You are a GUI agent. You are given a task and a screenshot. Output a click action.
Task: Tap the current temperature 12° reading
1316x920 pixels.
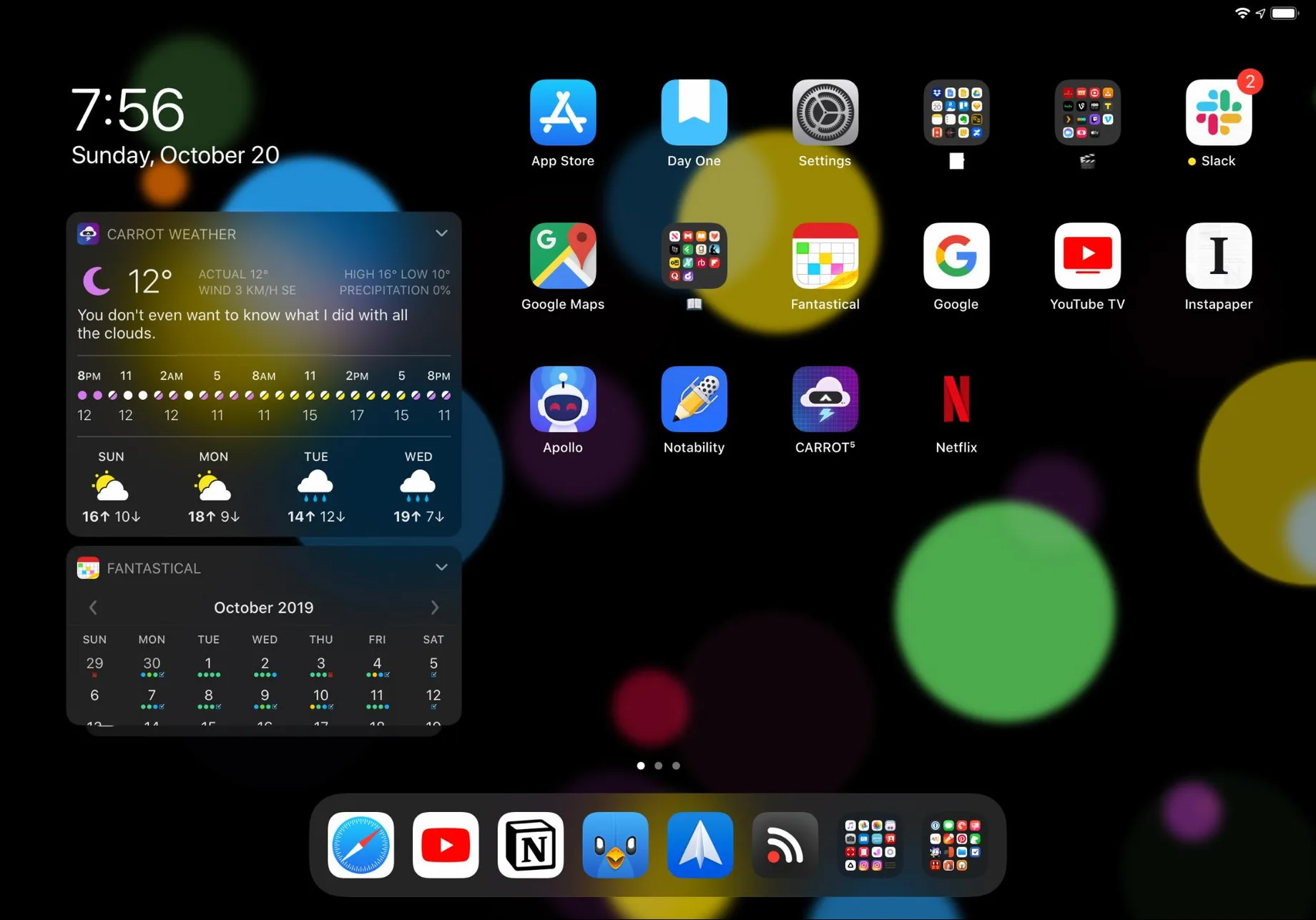click(150, 281)
